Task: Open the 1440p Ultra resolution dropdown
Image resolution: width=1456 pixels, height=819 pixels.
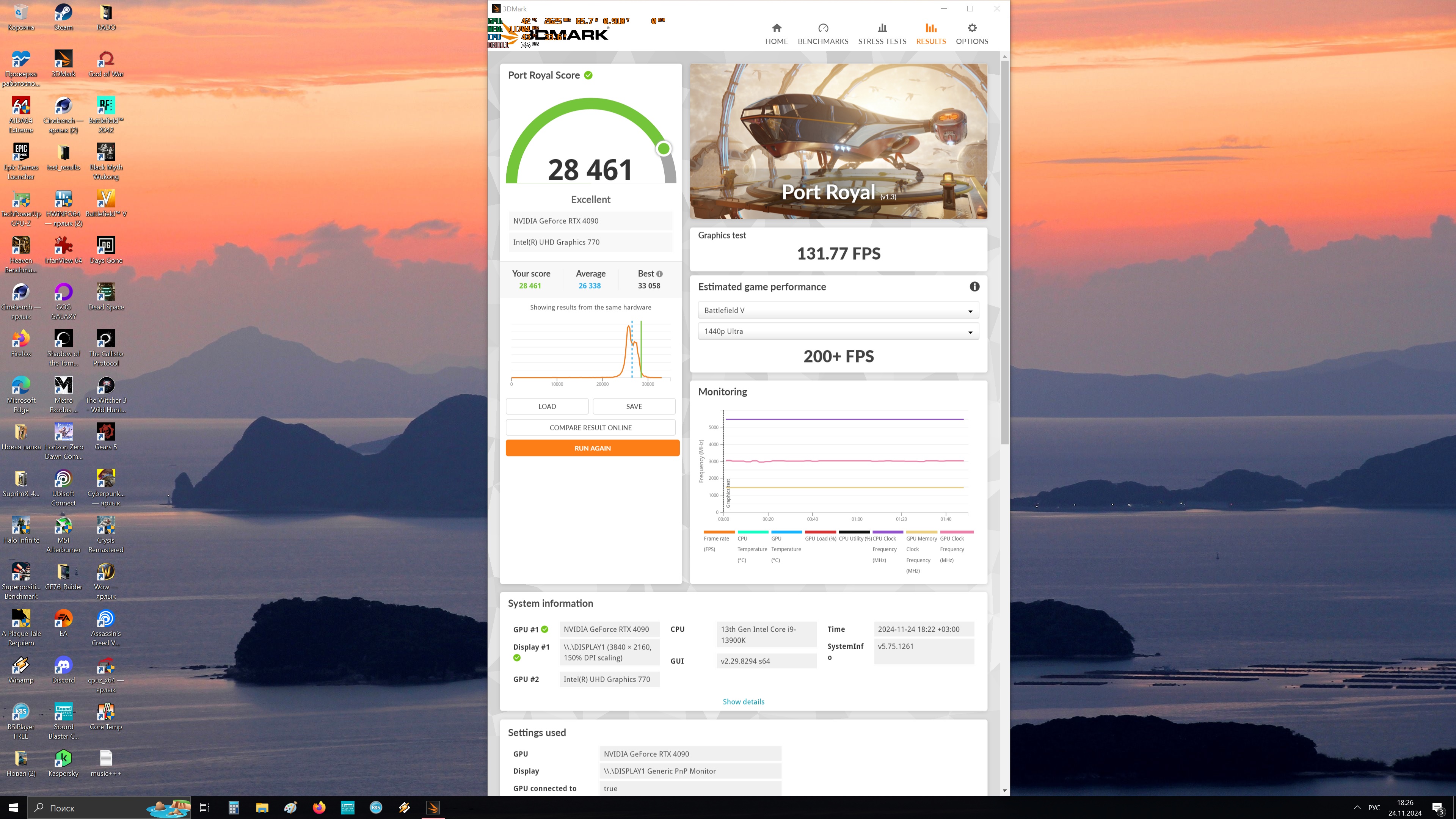Action: click(x=838, y=331)
